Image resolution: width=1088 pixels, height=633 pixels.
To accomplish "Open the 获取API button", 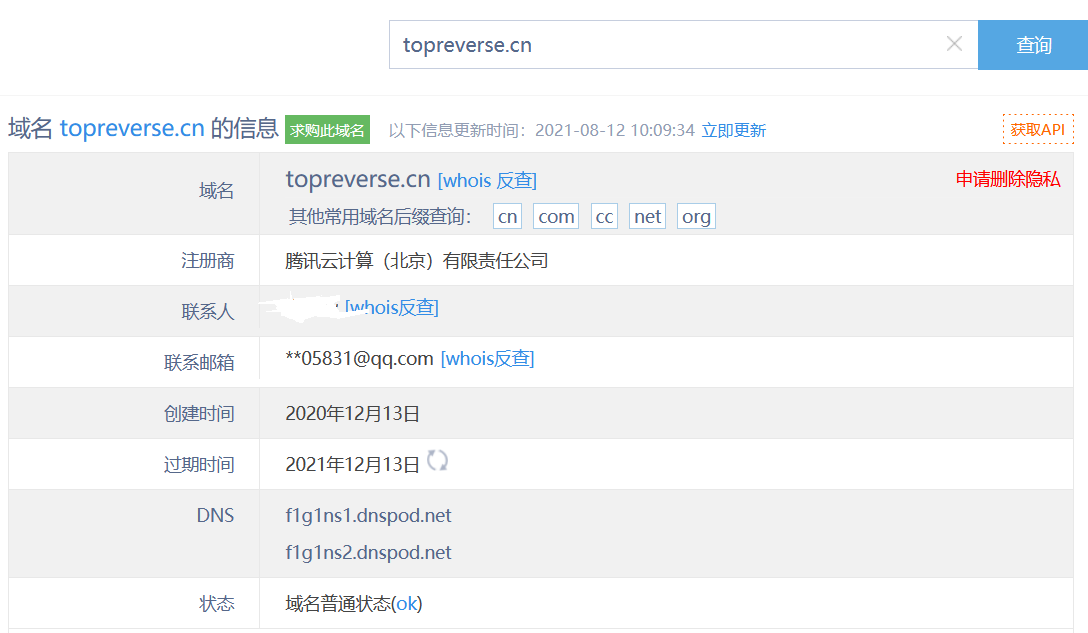I will click(x=1038, y=130).
